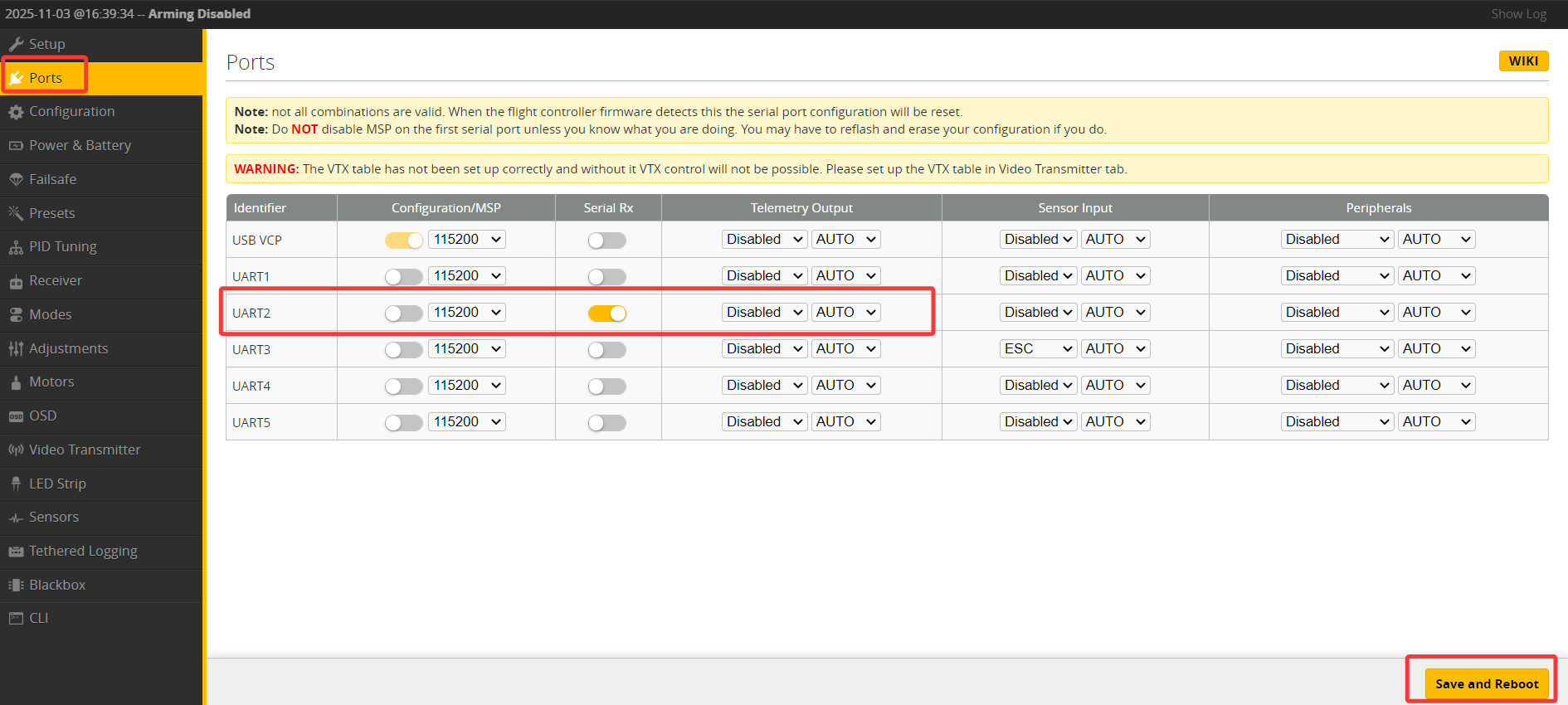Open the WIKI link
The image size is (1568, 705).
coord(1523,61)
